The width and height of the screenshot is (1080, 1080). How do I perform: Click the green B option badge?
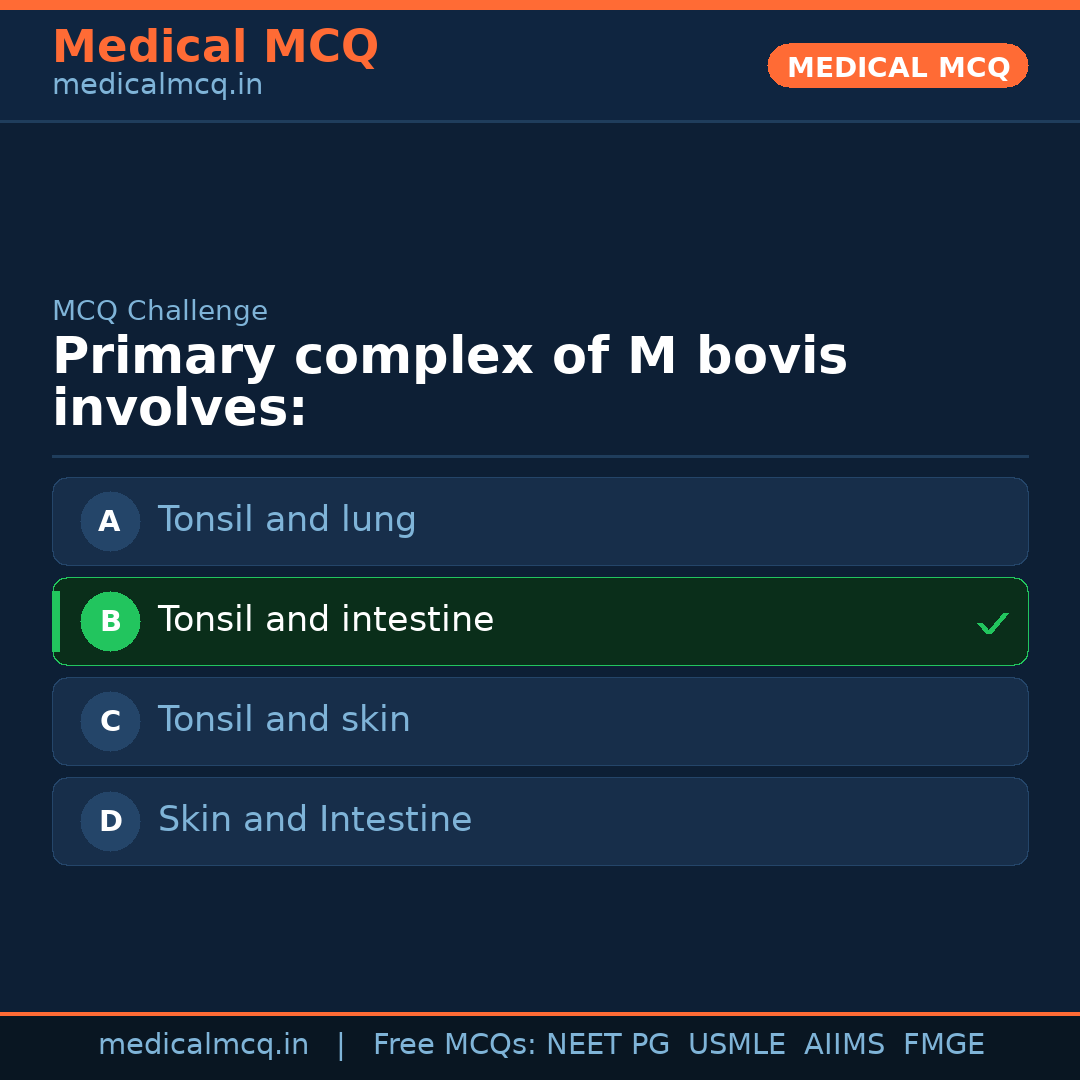point(110,621)
